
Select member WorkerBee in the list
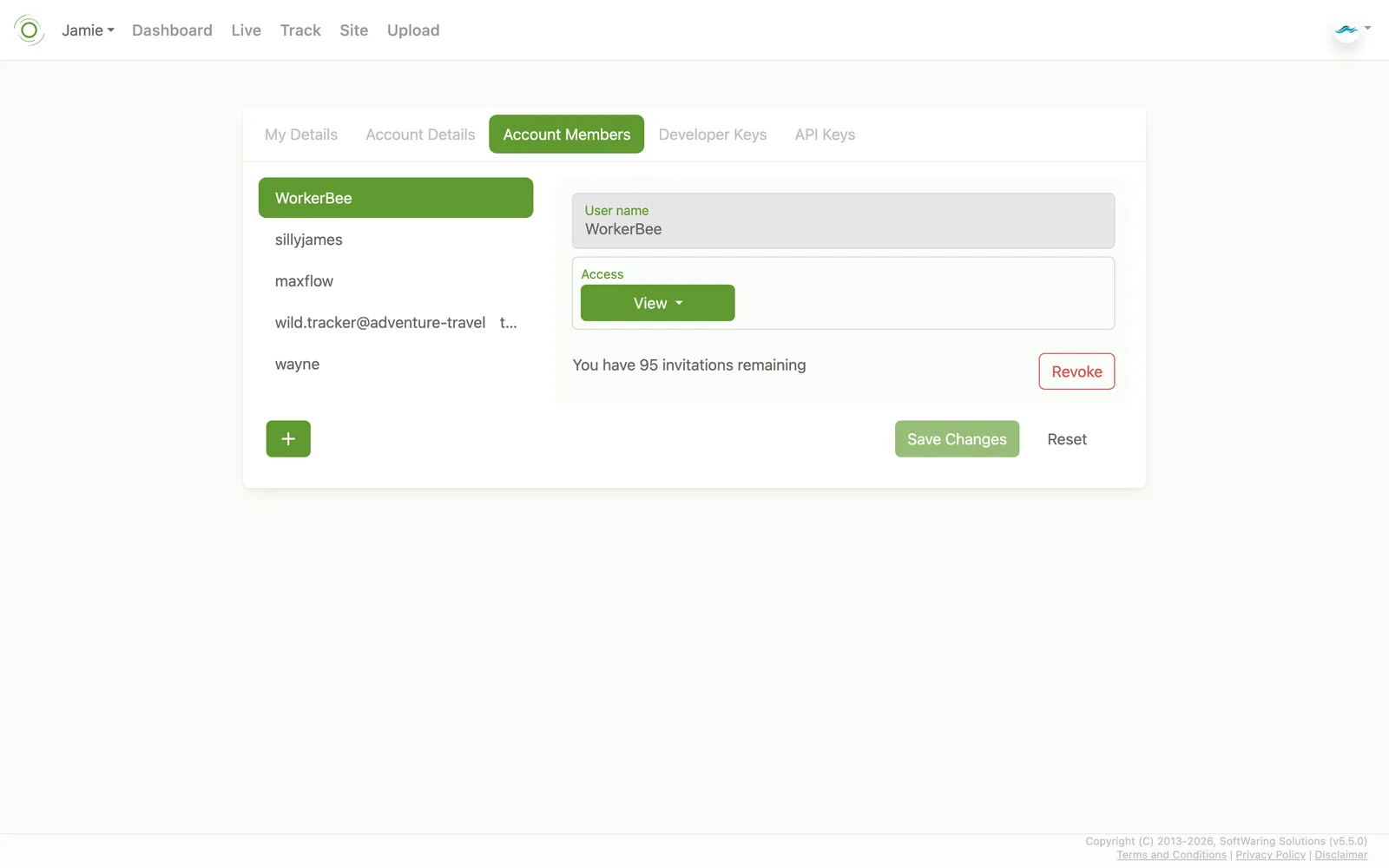click(396, 198)
